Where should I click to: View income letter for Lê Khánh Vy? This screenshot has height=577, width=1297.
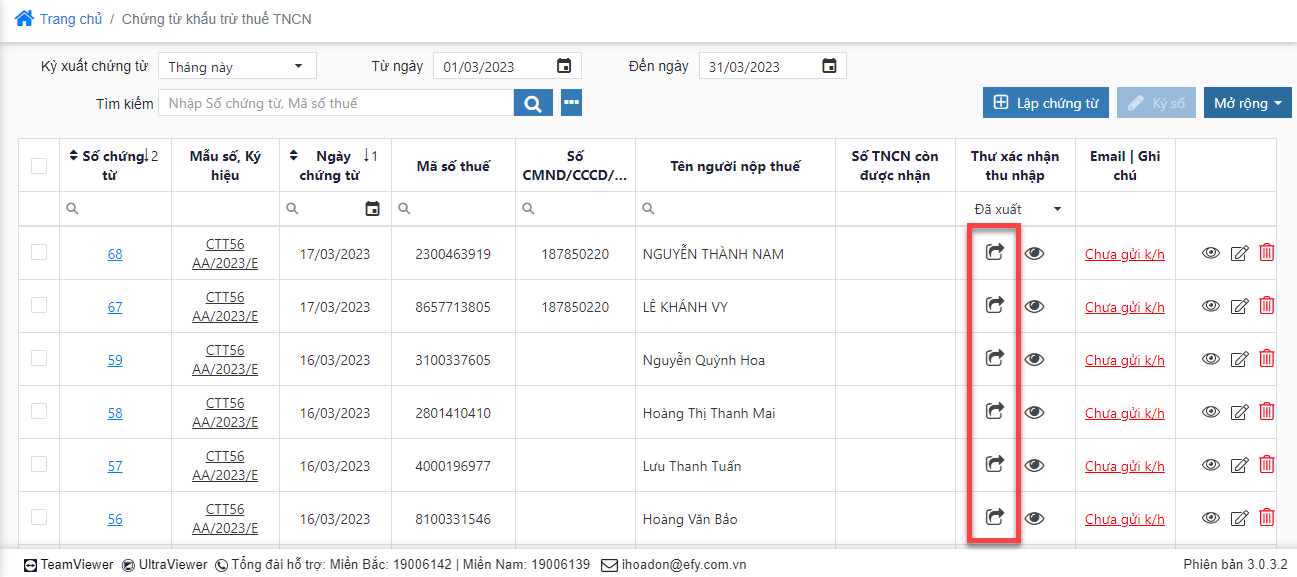coord(1034,306)
